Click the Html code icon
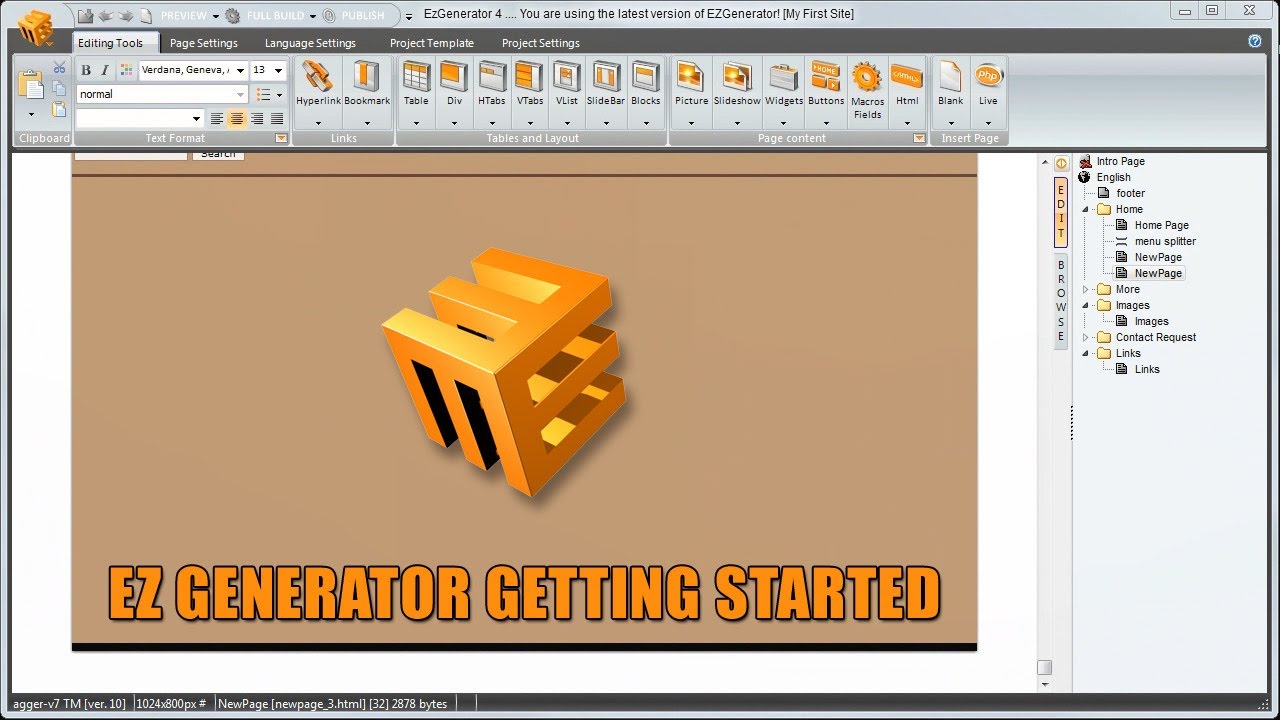Image resolution: width=1280 pixels, height=720 pixels. pos(907,77)
